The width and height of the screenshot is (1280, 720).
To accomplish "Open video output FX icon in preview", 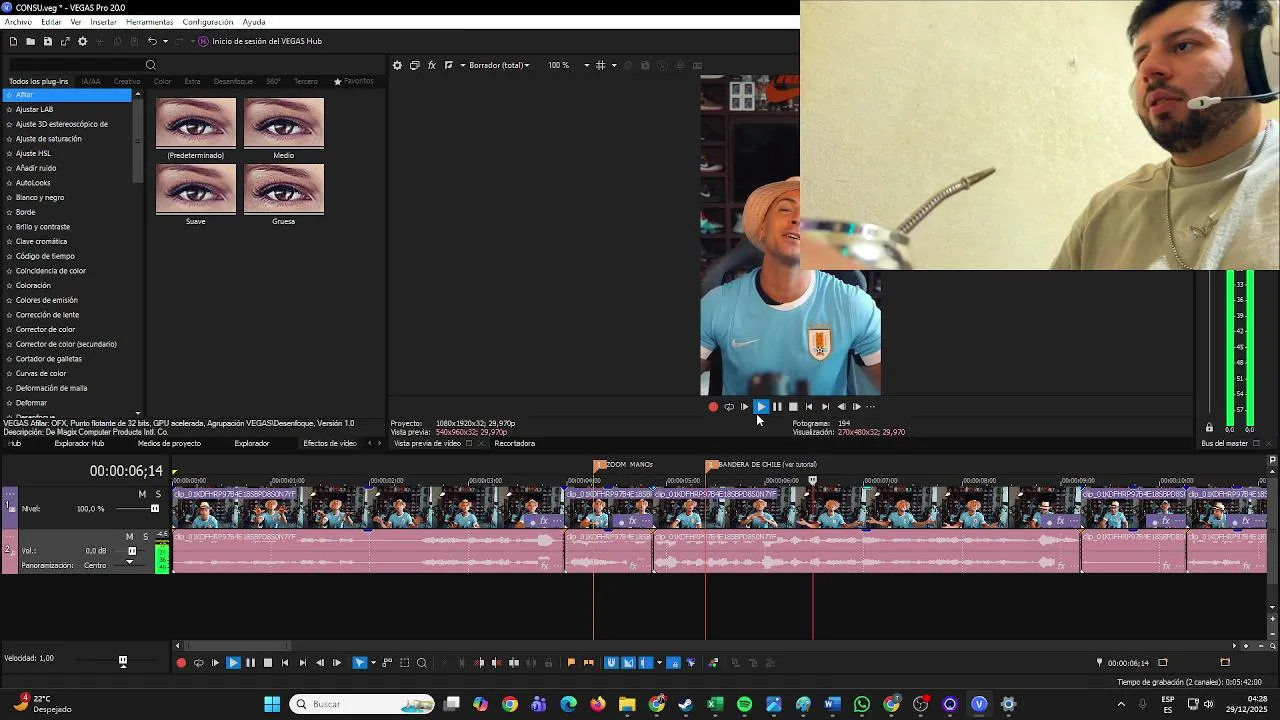I will (x=432, y=65).
